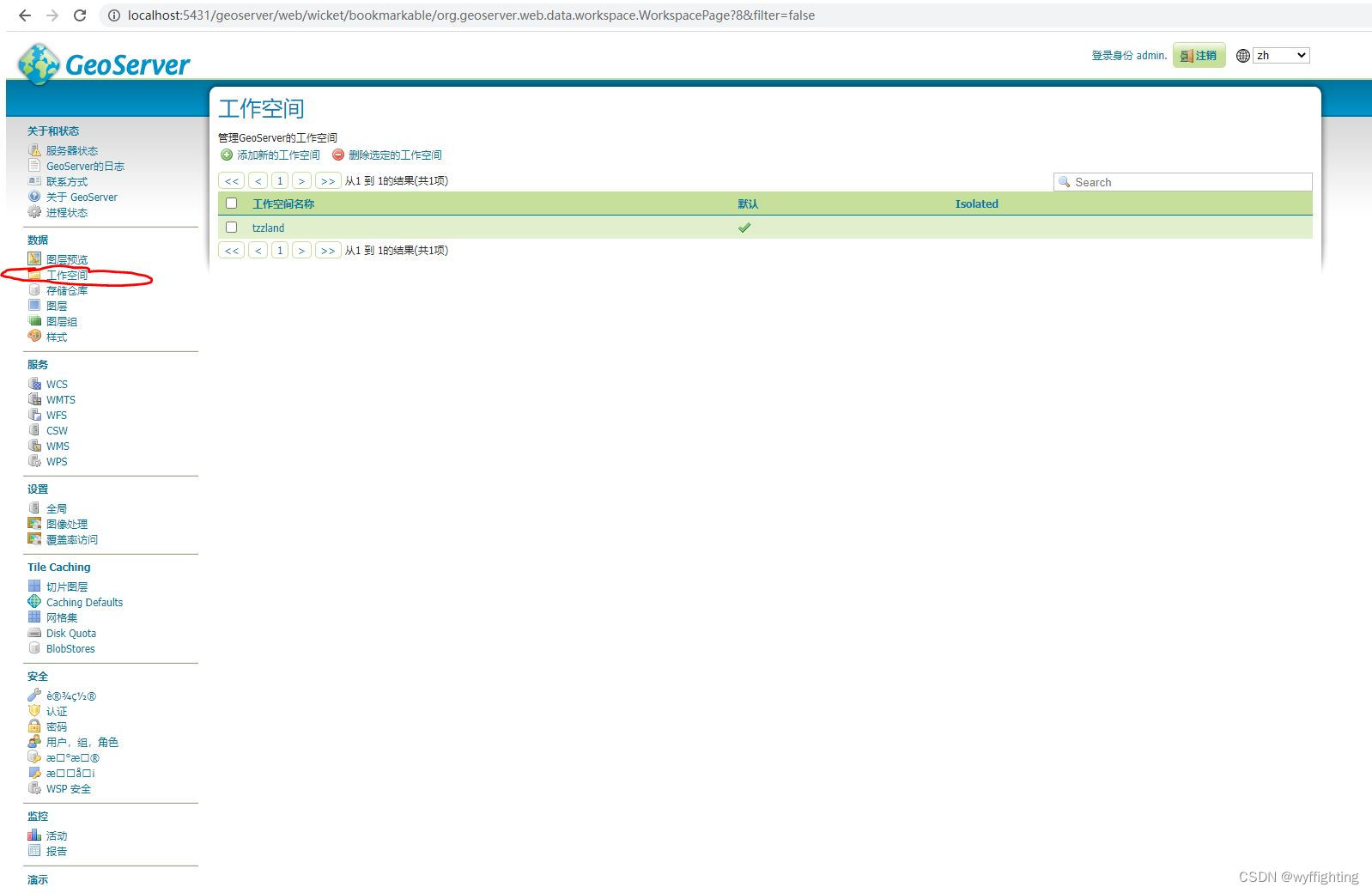Image resolution: width=1372 pixels, height=893 pixels.
Task: Click the coverage access icon
Action: (34, 539)
